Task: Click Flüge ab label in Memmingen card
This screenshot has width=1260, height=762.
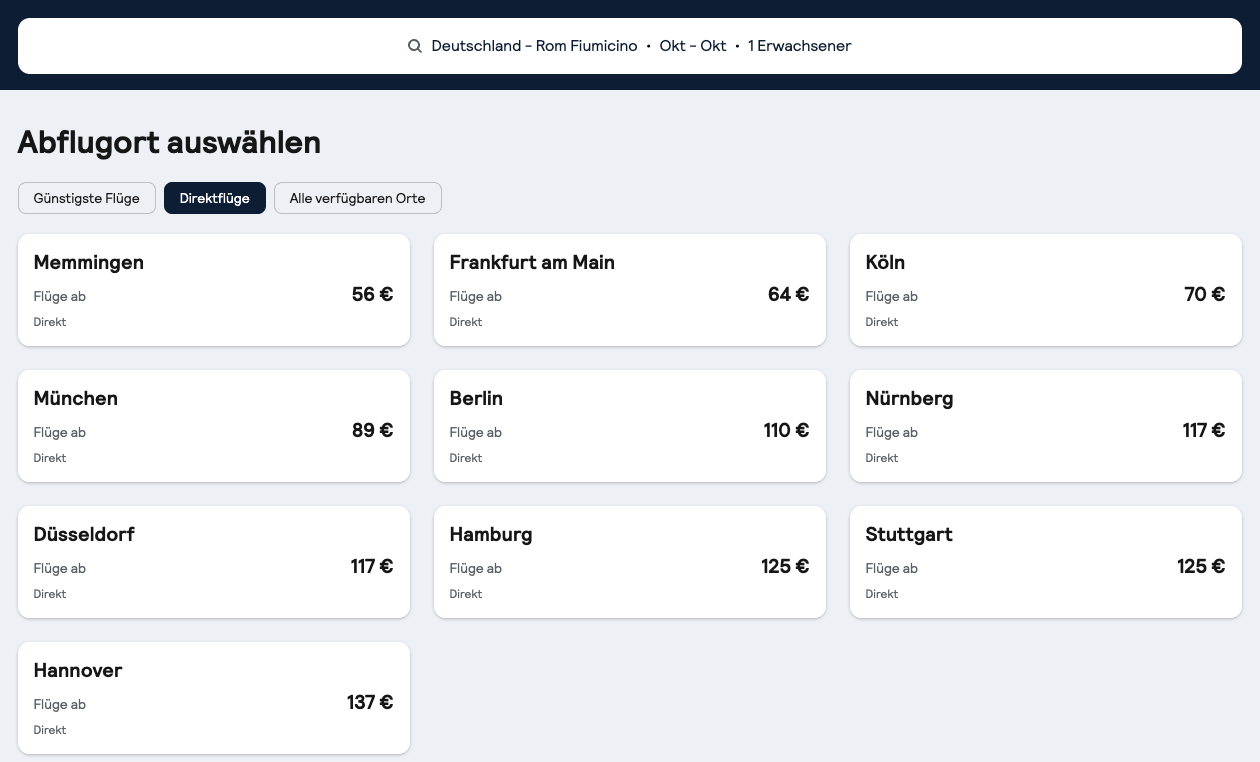Action: [x=60, y=296]
